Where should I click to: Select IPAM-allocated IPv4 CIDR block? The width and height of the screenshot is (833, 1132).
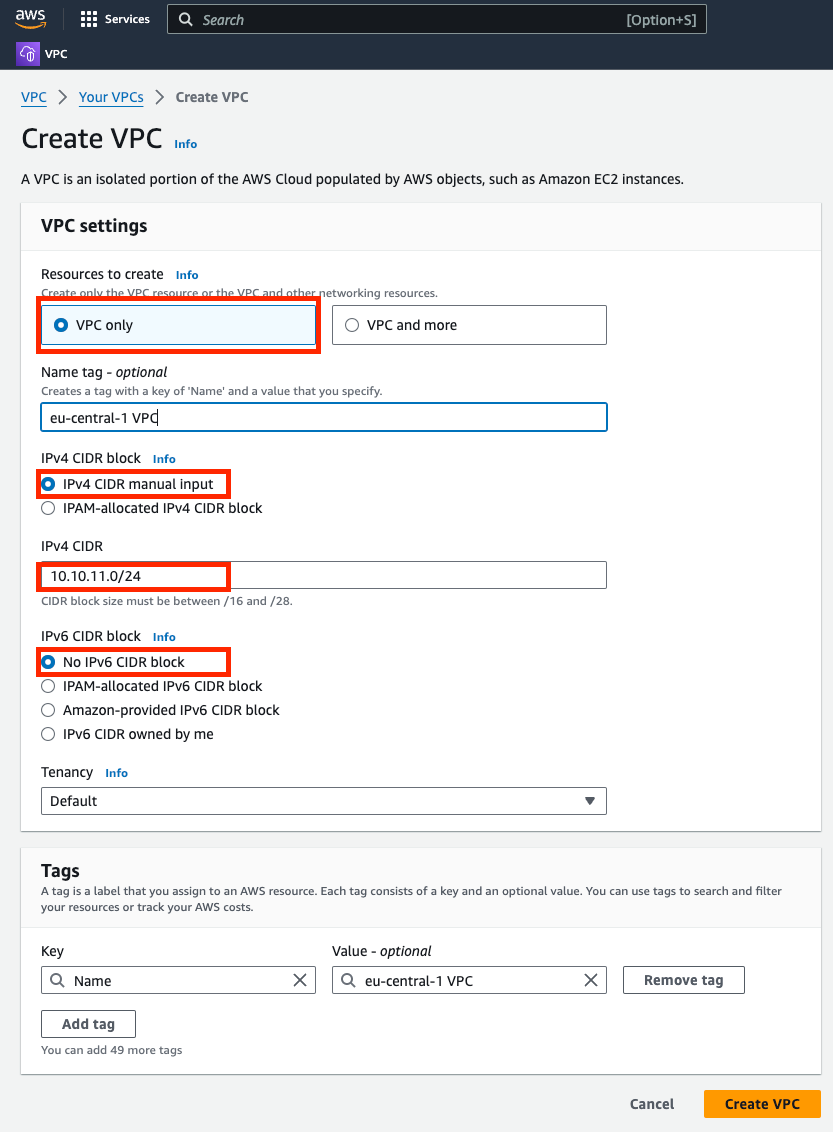[47, 508]
